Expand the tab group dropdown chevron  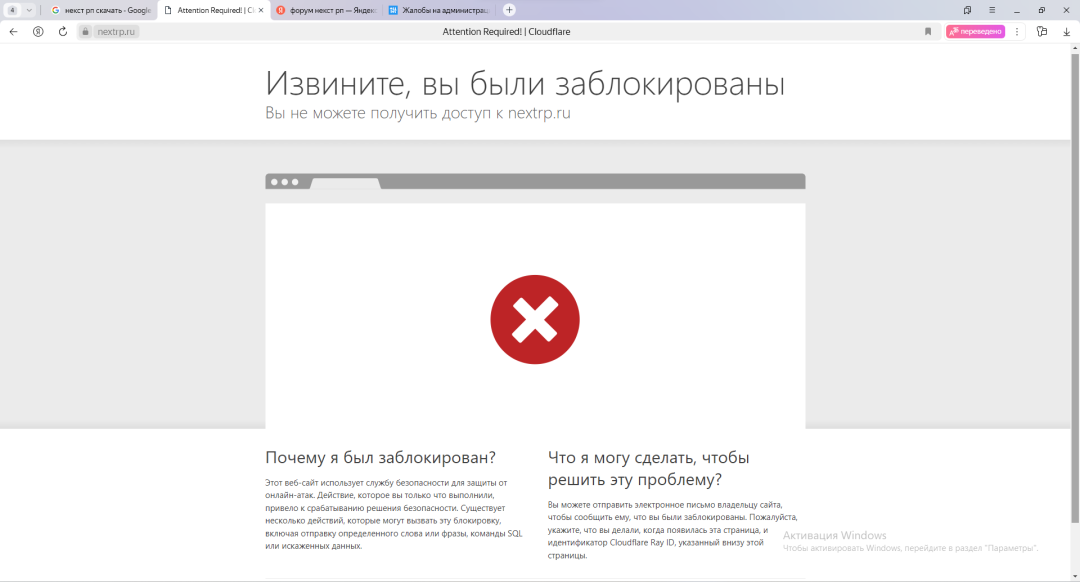click(x=29, y=10)
